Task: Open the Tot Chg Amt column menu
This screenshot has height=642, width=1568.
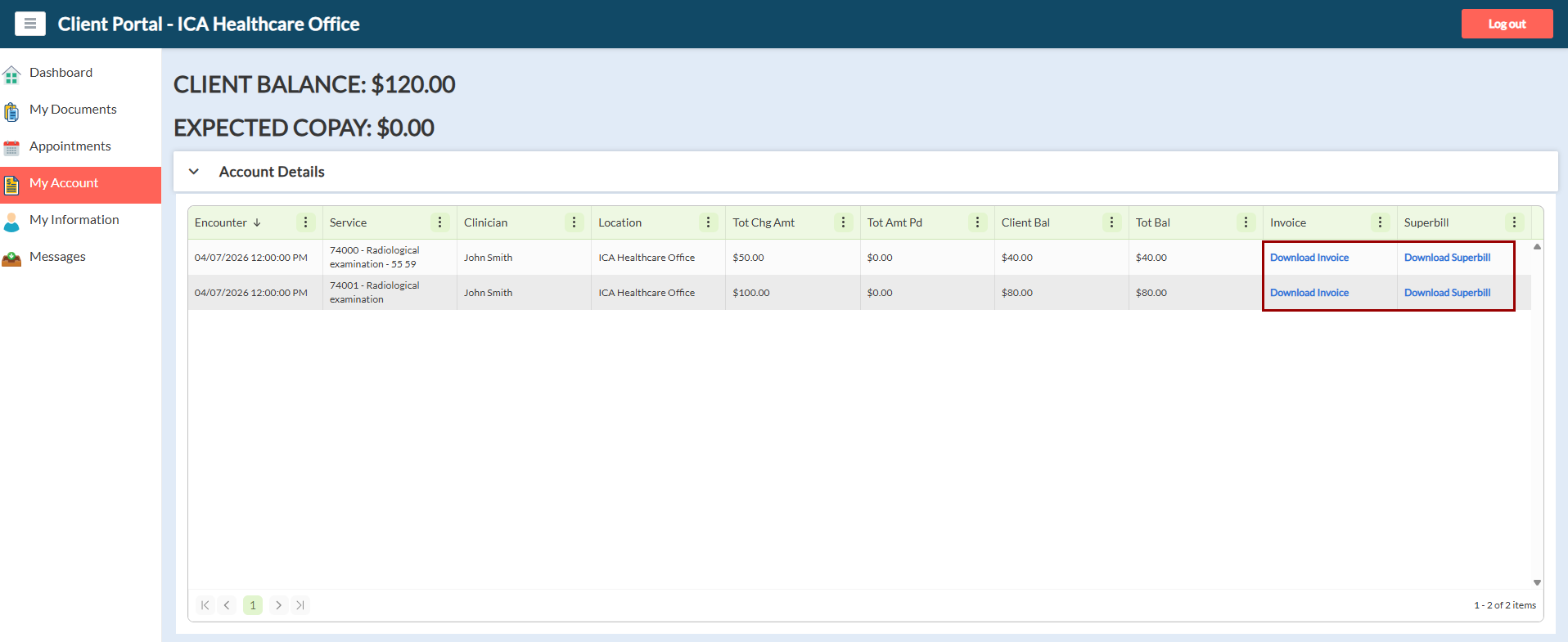Action: [x=843, y=222]
